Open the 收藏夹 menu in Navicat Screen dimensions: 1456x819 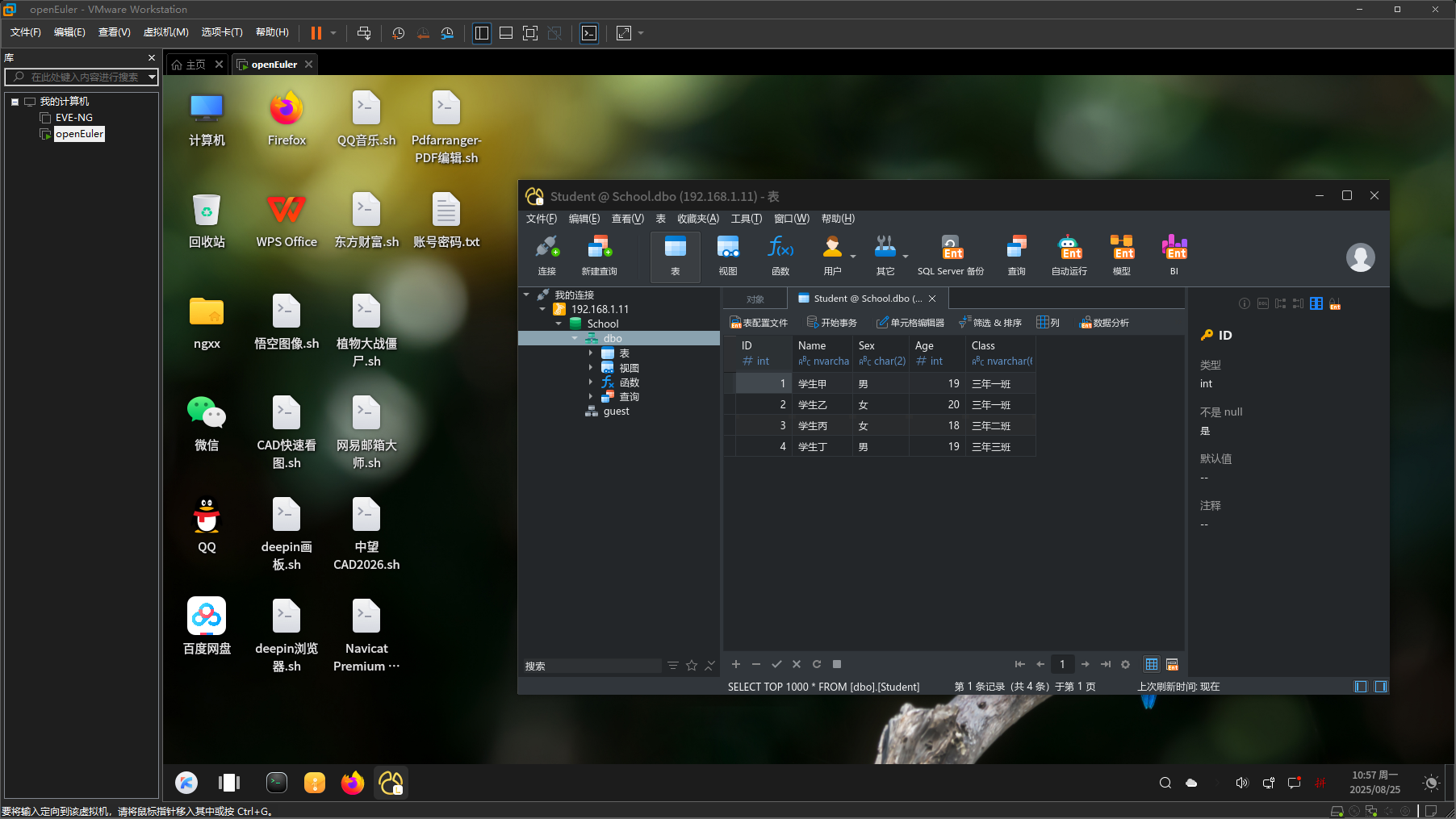[x=698, y=219]
